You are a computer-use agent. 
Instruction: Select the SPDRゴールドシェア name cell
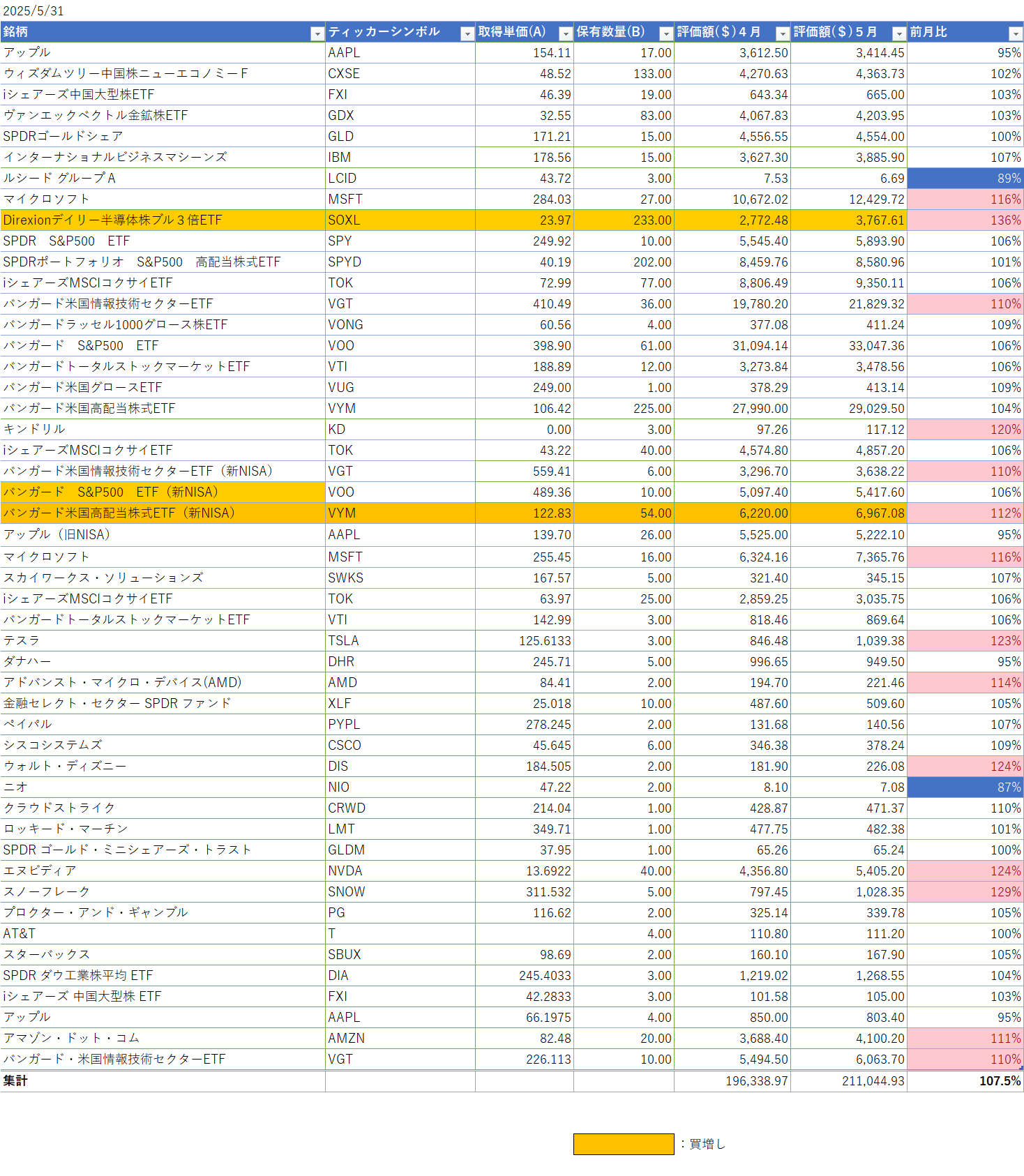163,136
